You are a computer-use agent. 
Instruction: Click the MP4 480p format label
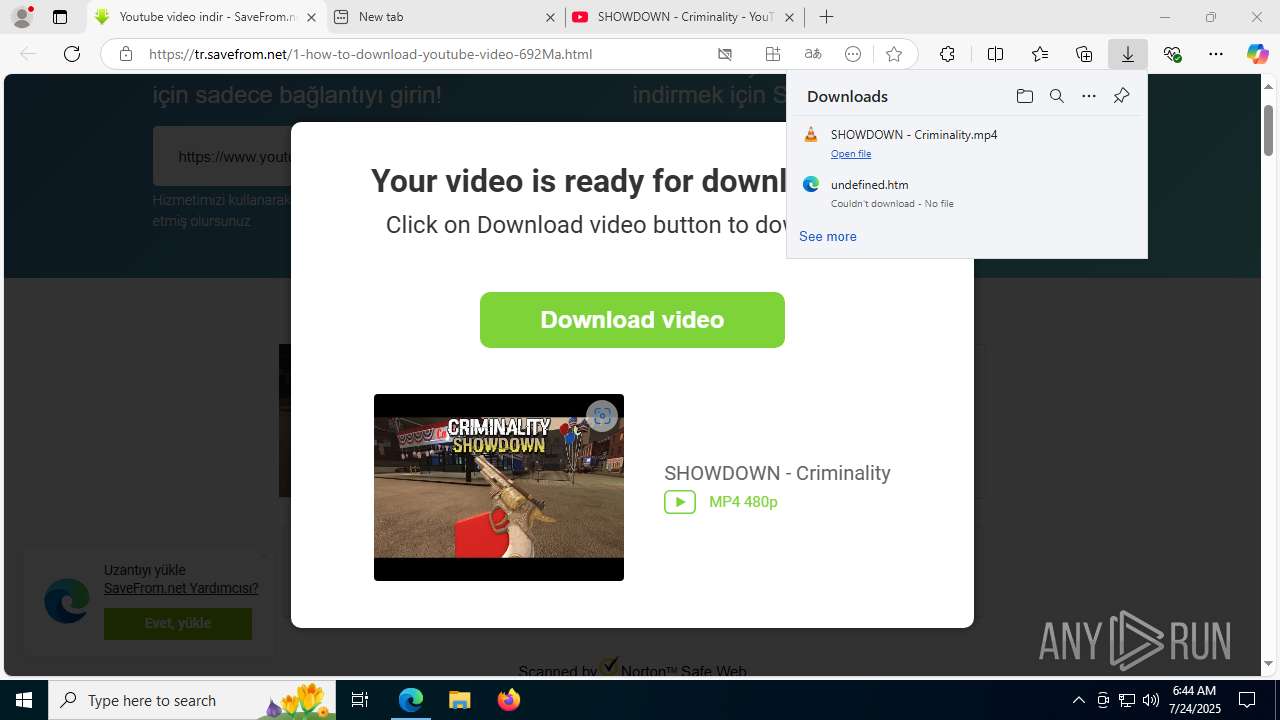click(x=743, y=502)
